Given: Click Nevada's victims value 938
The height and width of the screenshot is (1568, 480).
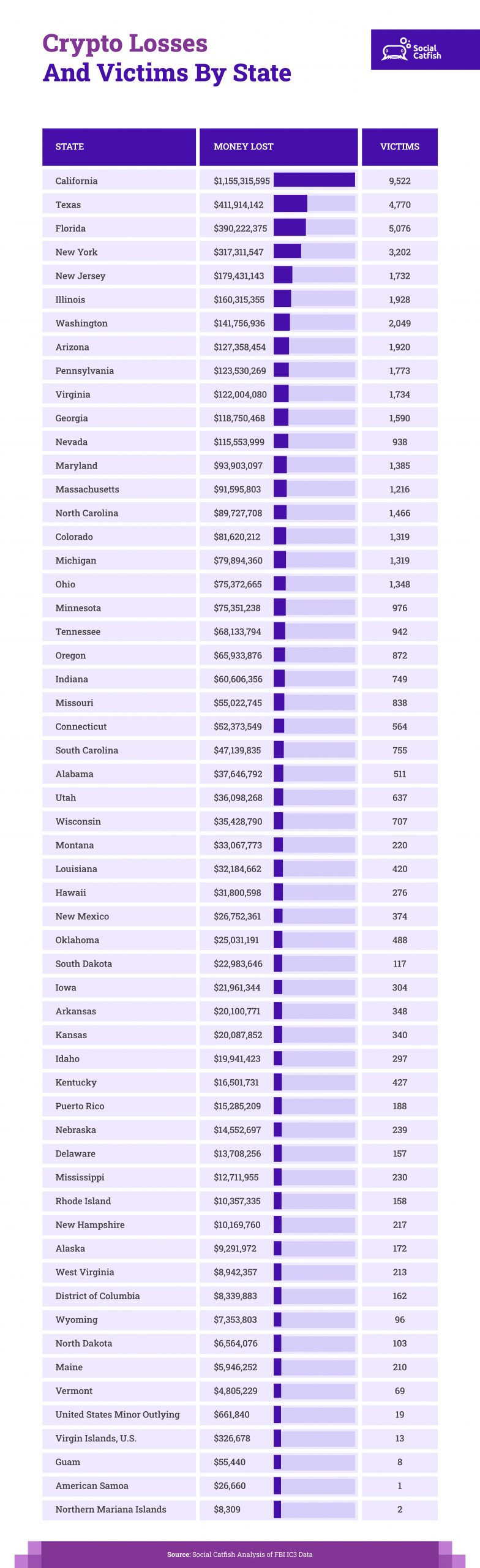Looking at the screenshot, I should pos(400,442).
